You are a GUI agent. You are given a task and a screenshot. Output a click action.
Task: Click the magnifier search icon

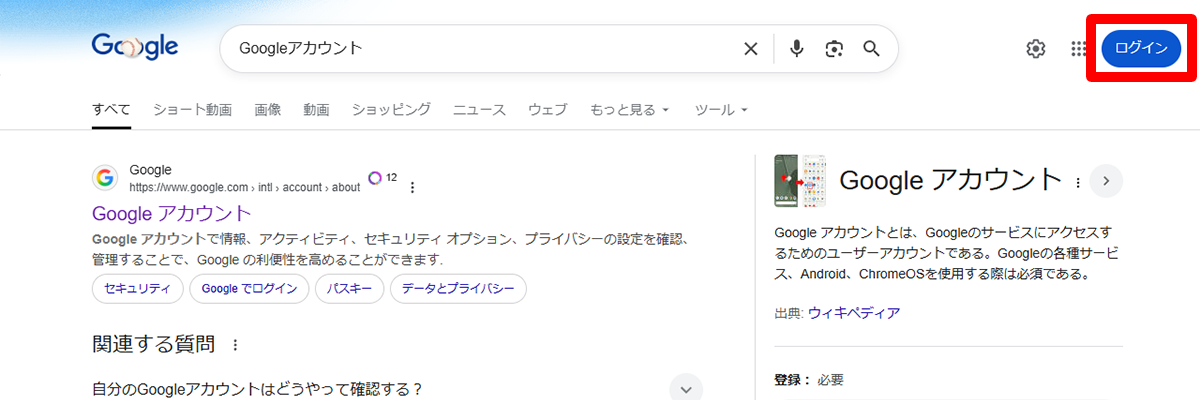click(x=871, y=49)
